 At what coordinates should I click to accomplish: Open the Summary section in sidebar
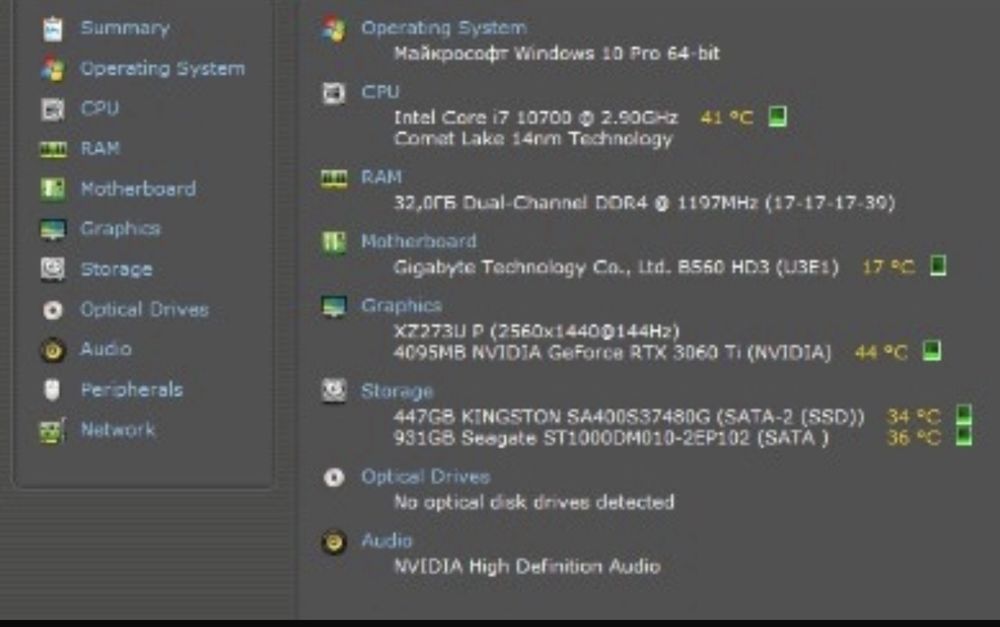click(125, 28)
